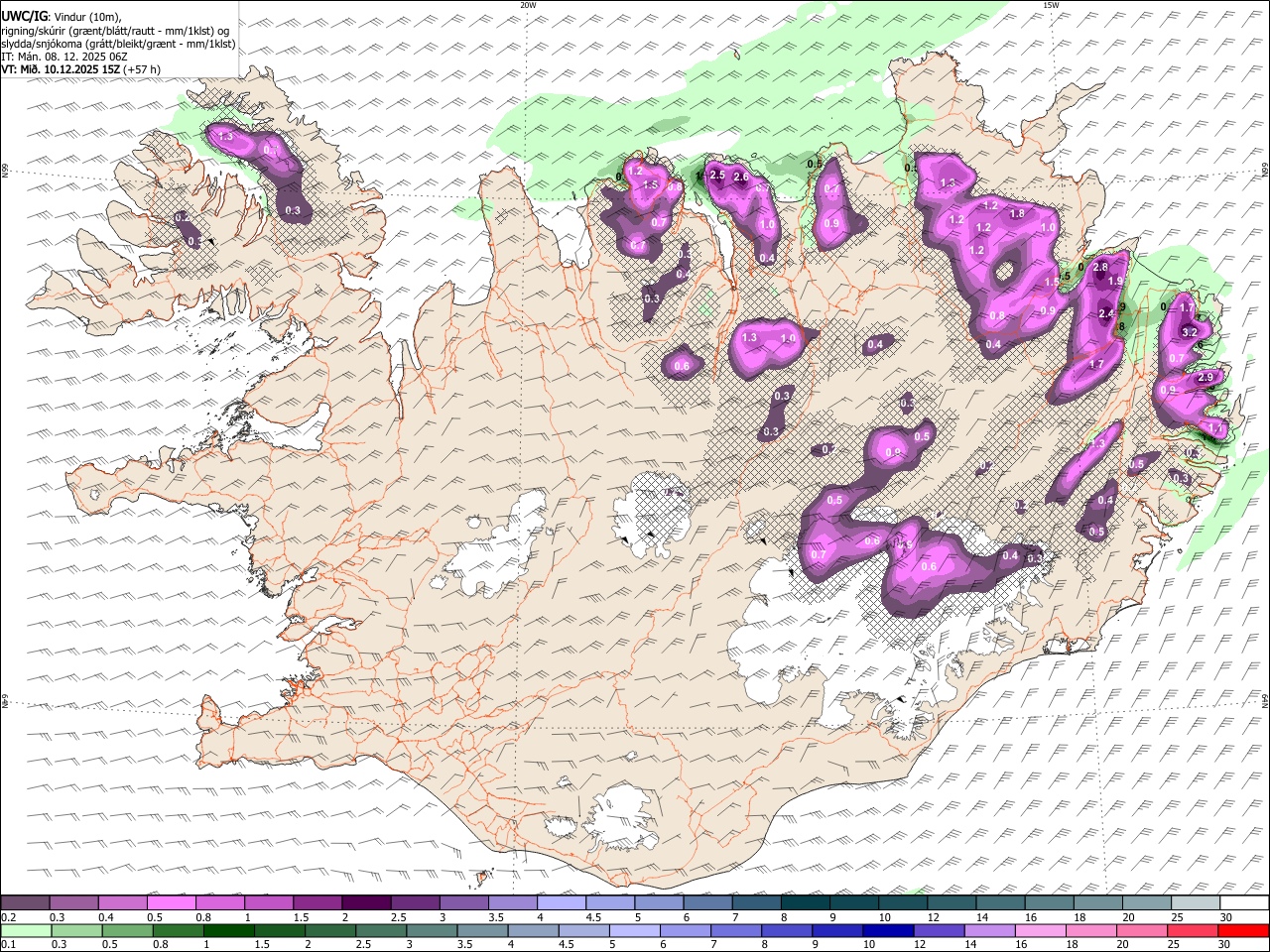Click the '15W' longitude label on the top edge

click(x=1051, y=5)
